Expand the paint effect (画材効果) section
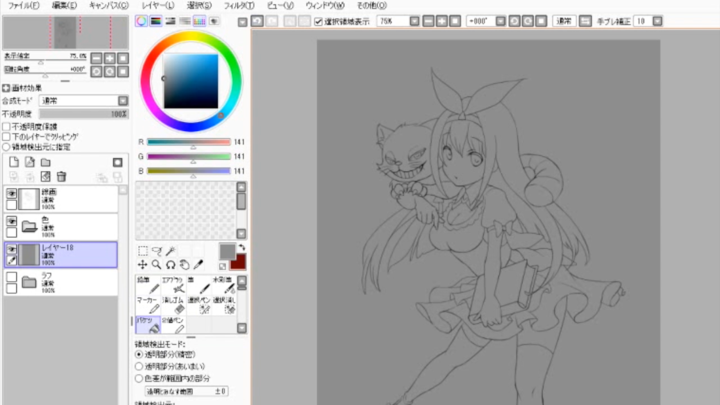 [x=6, y=88]
